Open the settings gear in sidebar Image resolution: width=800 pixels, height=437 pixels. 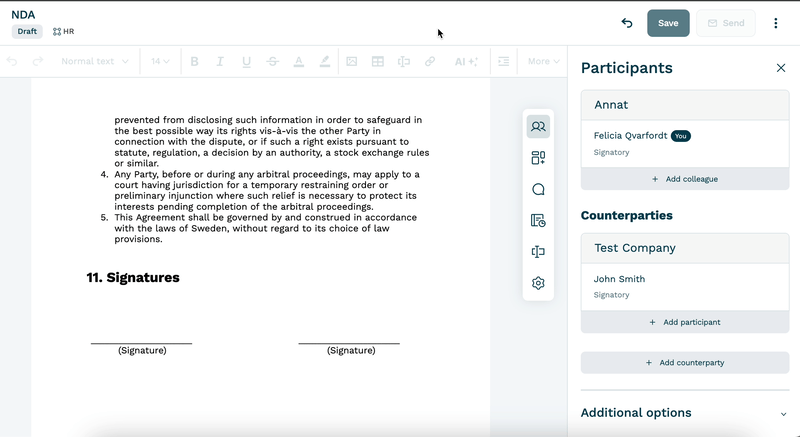(x=538, y=283)
